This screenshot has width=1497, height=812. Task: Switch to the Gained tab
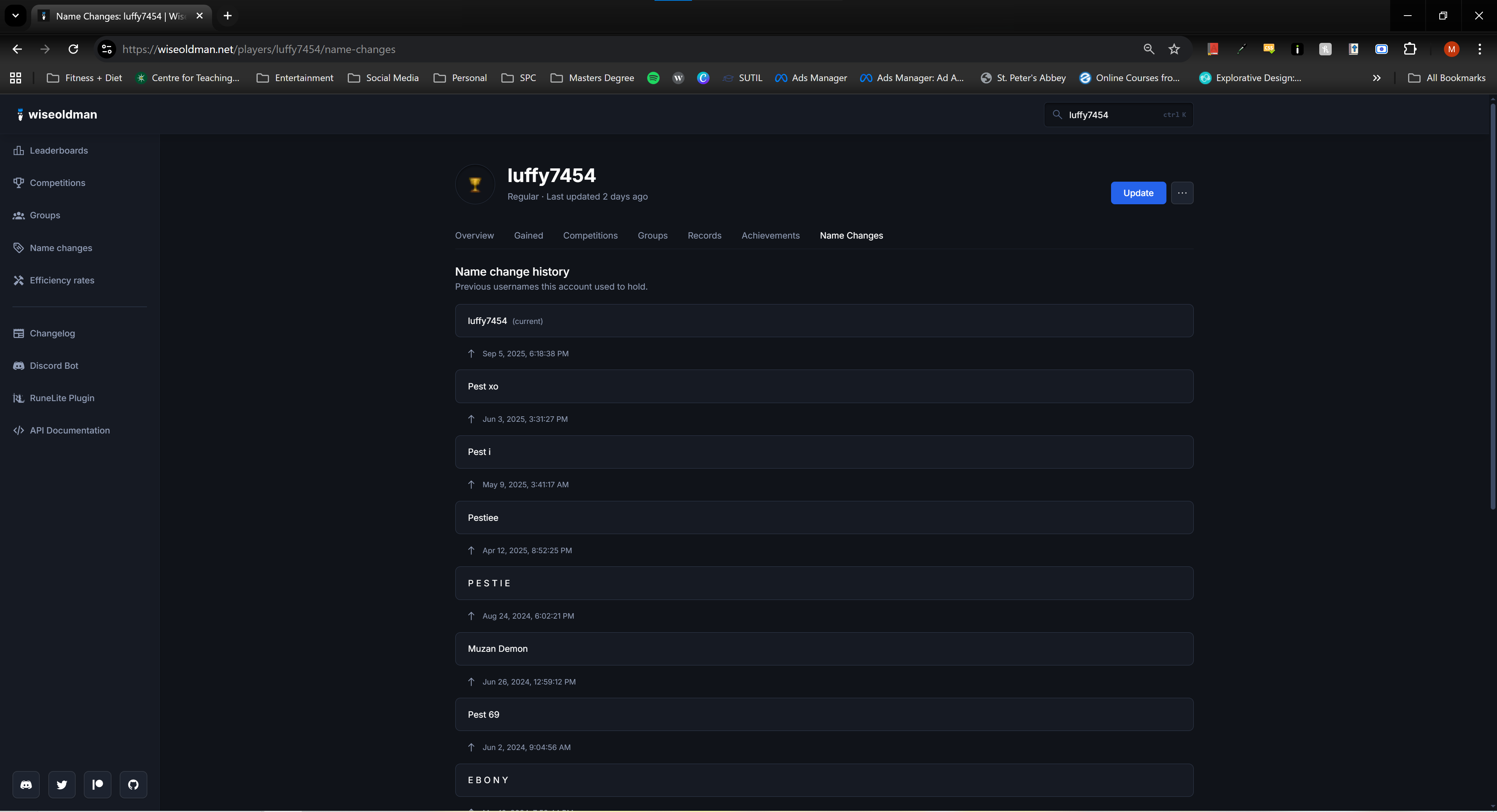tap(528, 235)
